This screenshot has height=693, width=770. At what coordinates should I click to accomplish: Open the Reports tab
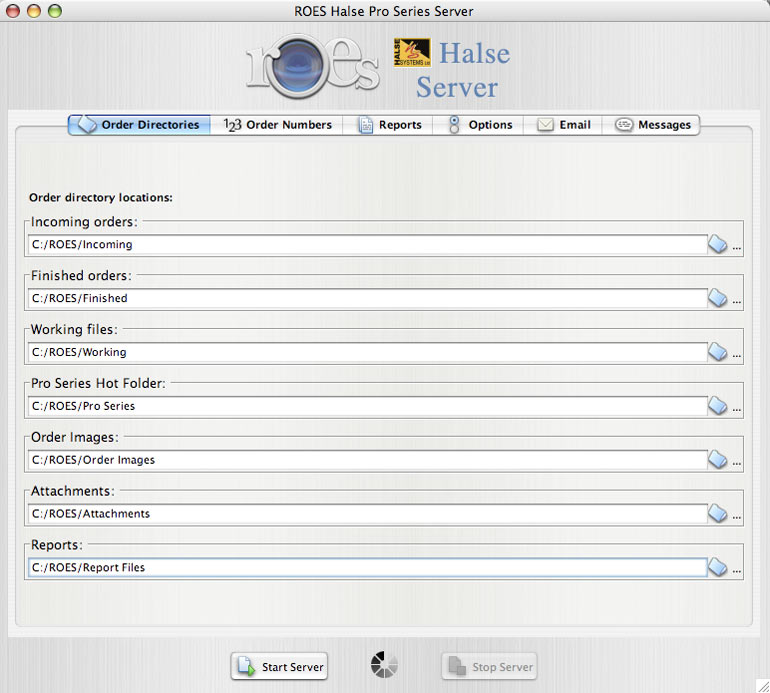[x=389, y=125]
